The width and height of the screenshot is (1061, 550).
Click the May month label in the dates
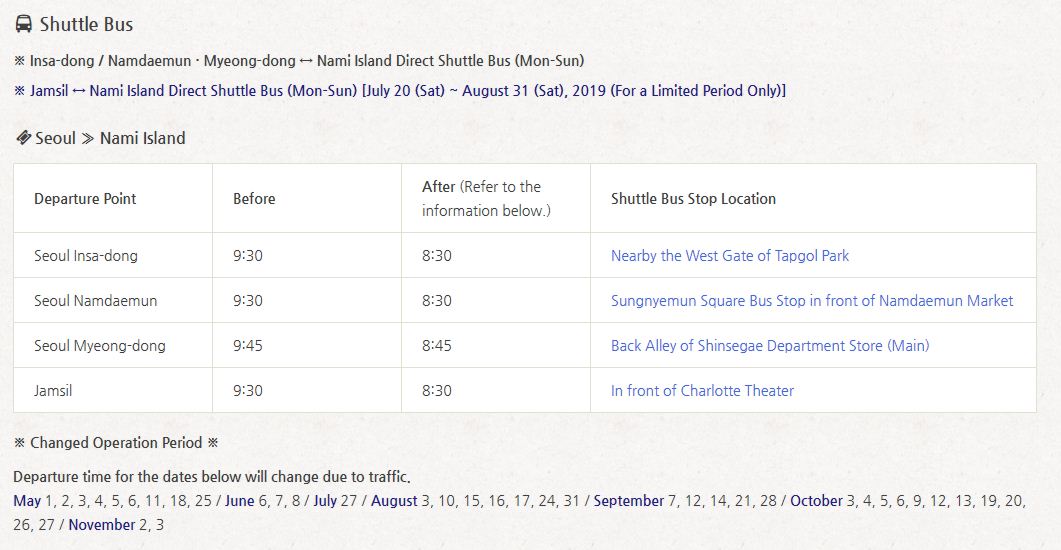coord(27,501)
